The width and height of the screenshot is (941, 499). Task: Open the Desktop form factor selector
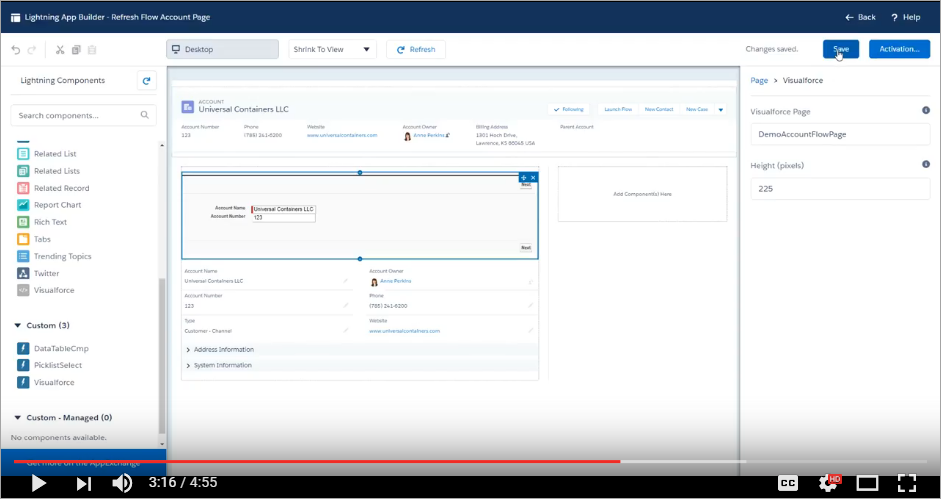click(222, 49)
